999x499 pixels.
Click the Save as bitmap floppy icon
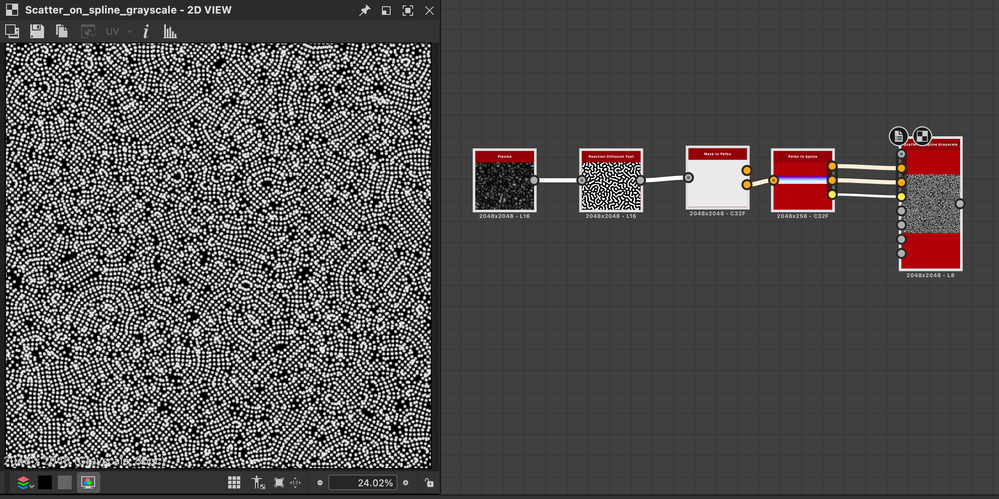37,31
